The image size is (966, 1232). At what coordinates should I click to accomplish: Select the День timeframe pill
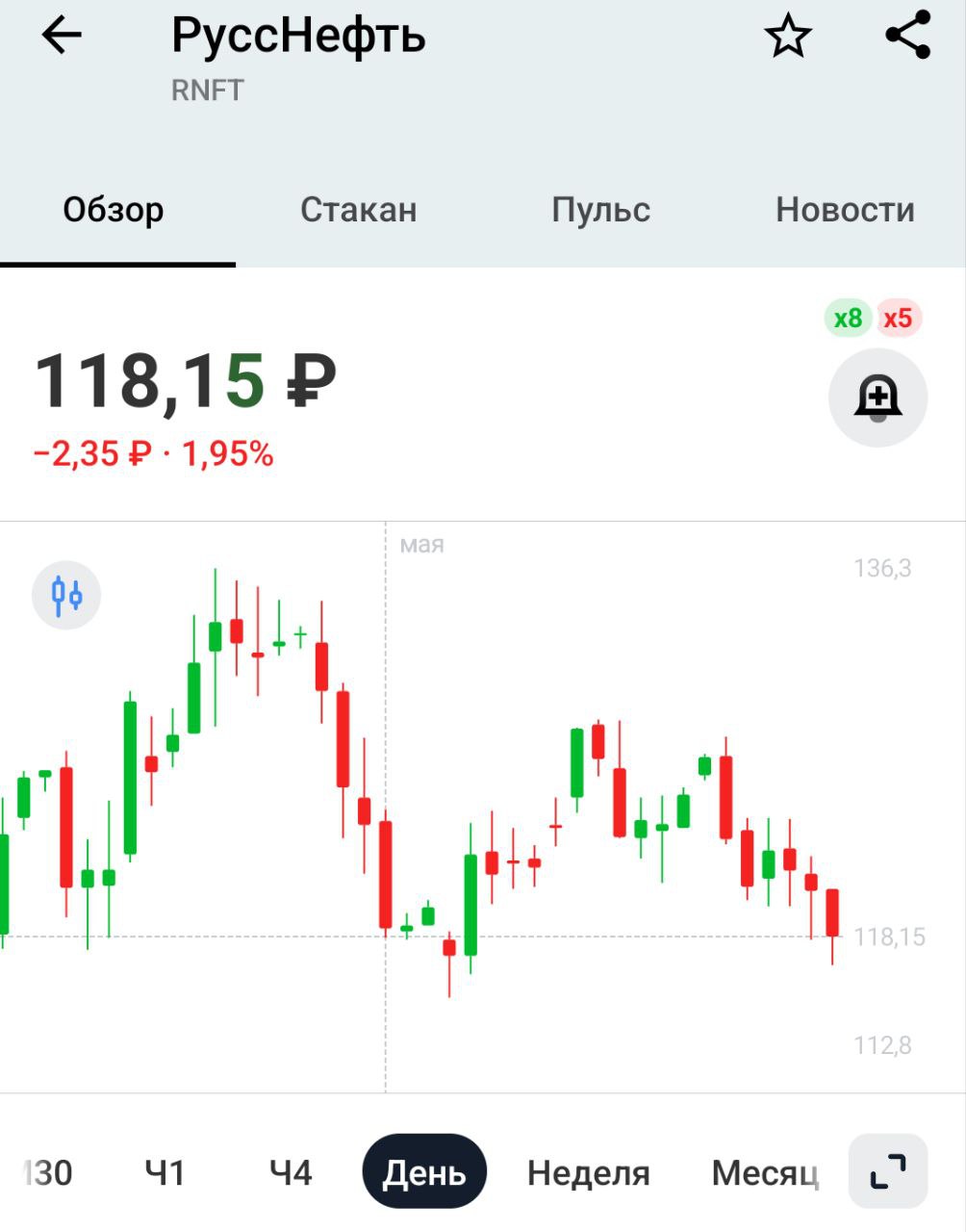click(x=424, y=1172)
